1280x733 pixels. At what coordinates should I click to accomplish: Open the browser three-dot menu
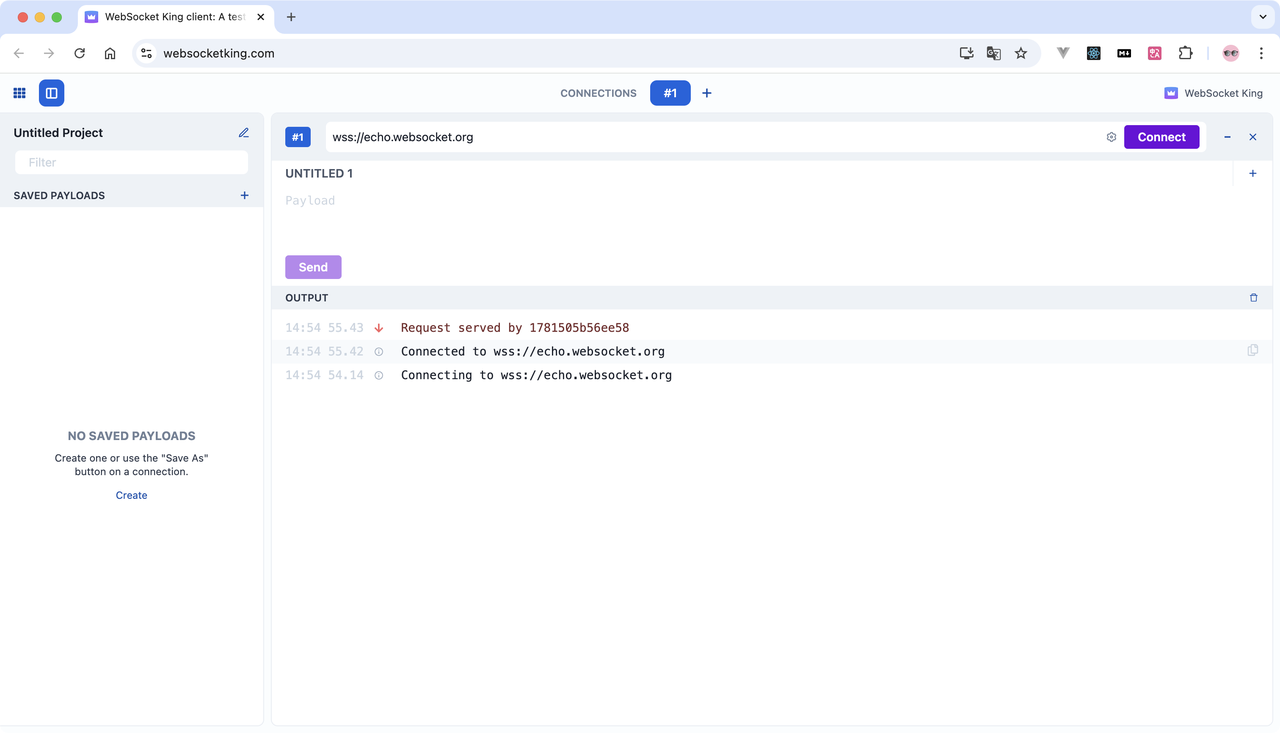pyautogui.click(x=1261, y=53)
